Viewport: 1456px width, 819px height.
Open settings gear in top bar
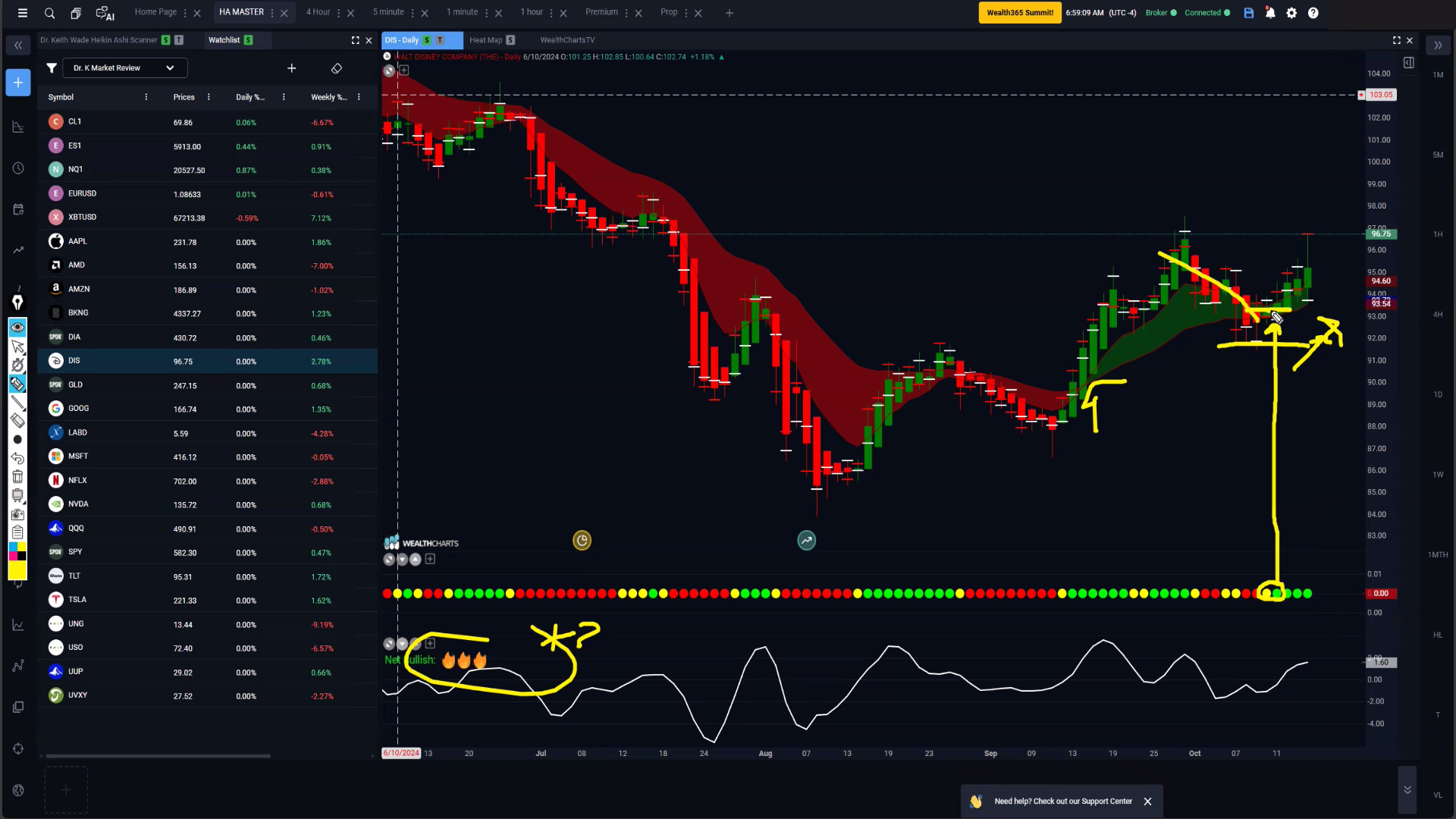coord(1291,13)
